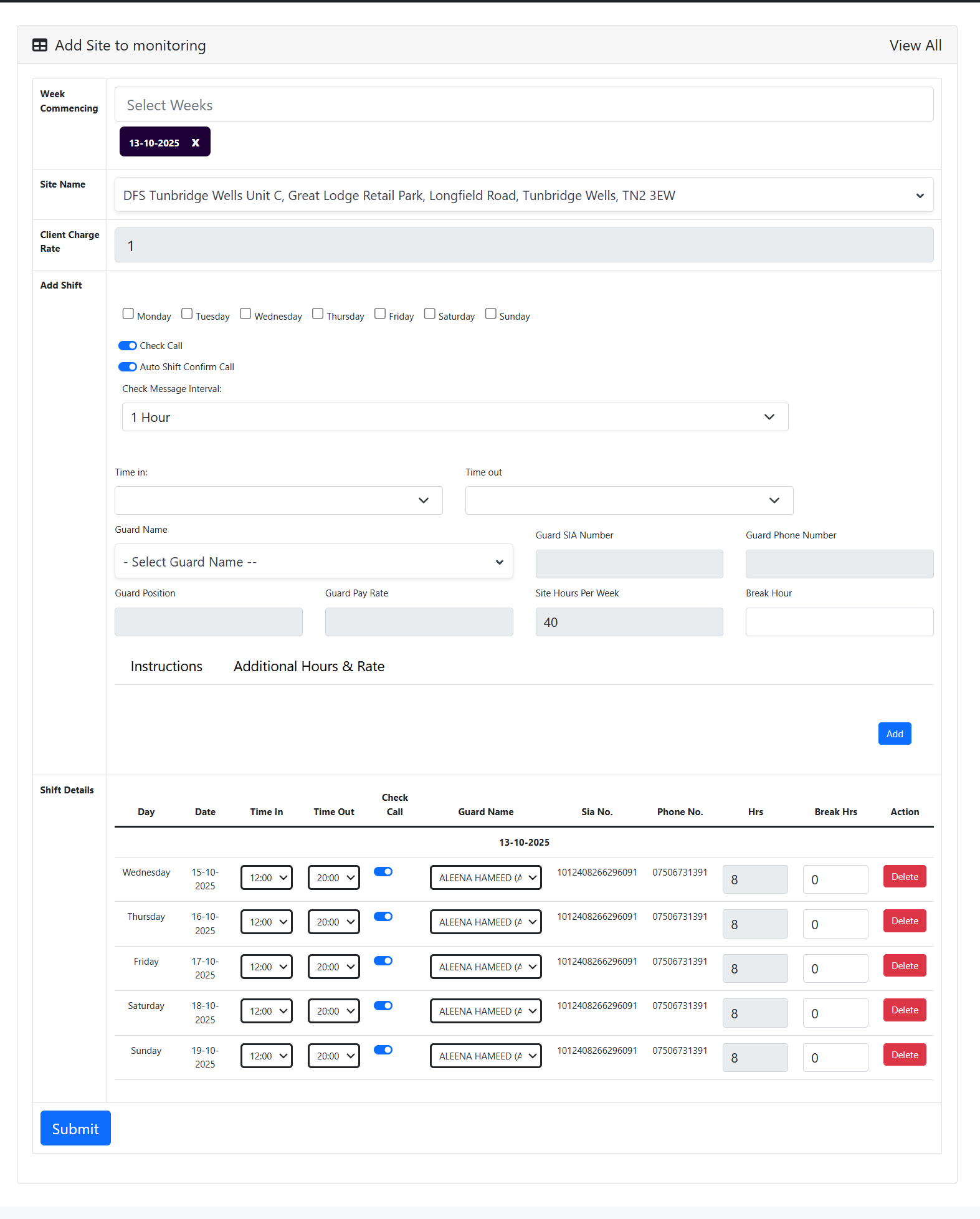This screenshot has height=1219, width=980.
Task: Enable the Sunday checkbox
Action: [491, 314]
